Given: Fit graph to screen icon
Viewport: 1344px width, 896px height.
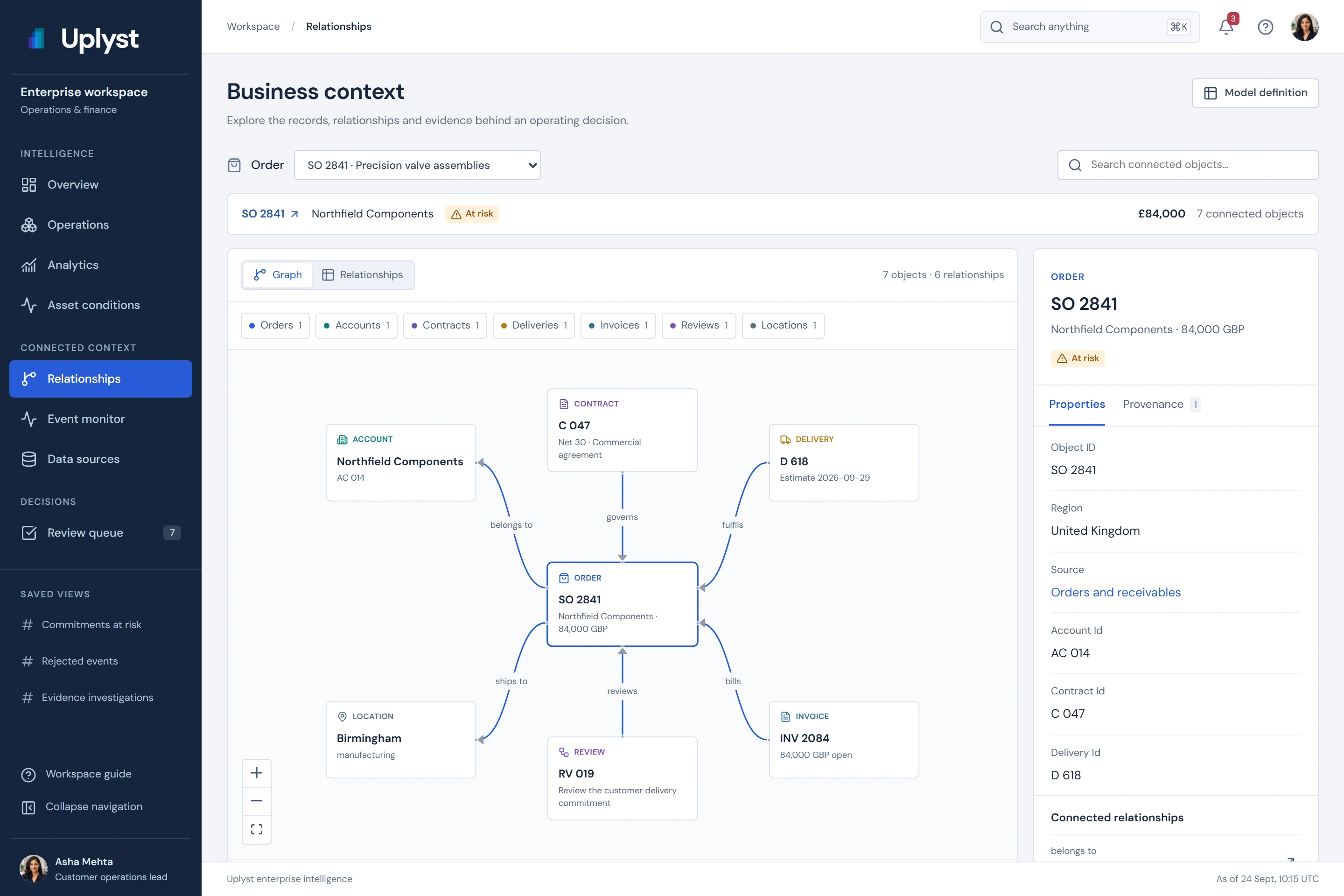Looking at the screenshot, I should [257, 829].
